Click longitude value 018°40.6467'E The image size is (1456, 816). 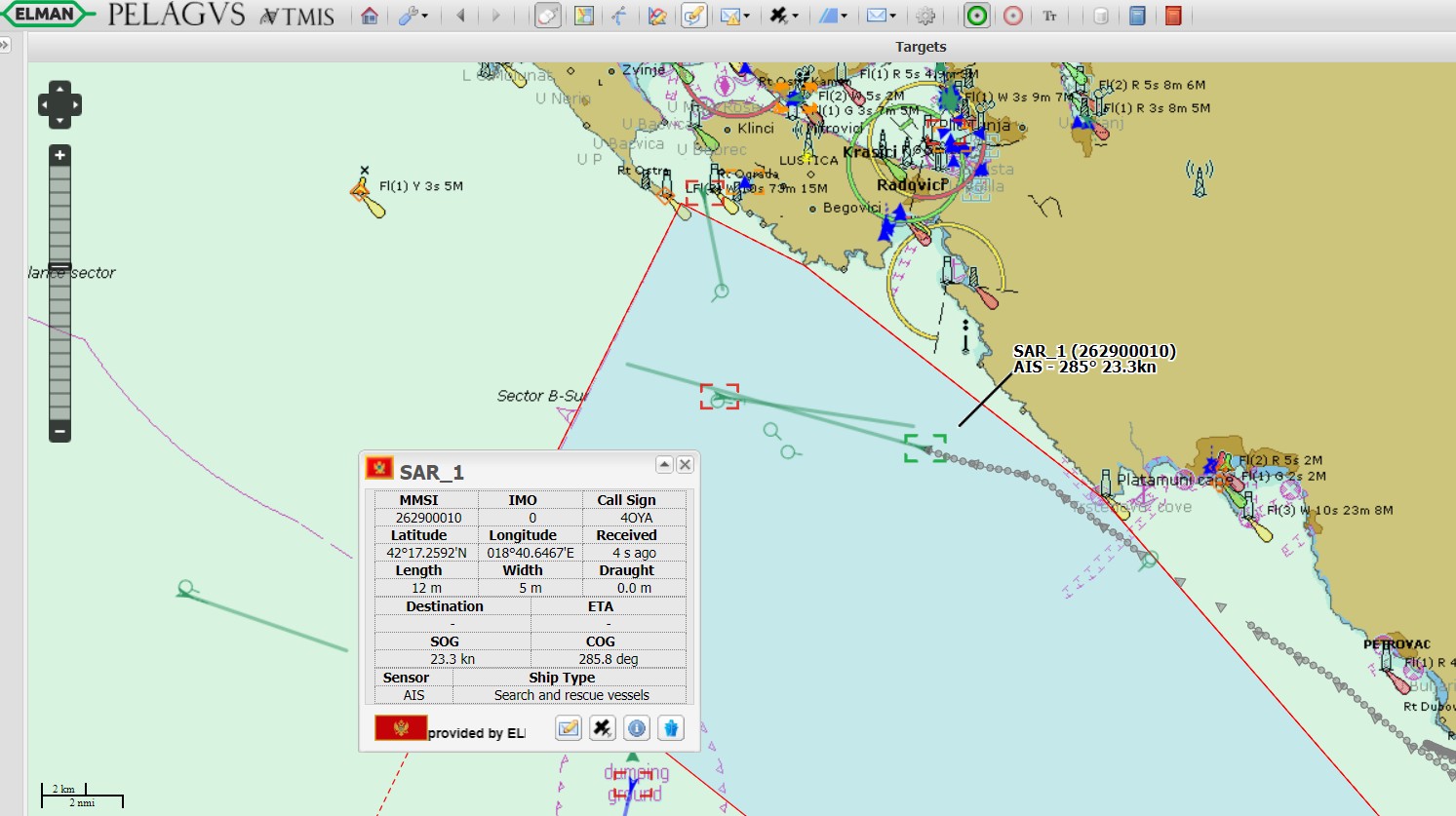coord(531,553)
